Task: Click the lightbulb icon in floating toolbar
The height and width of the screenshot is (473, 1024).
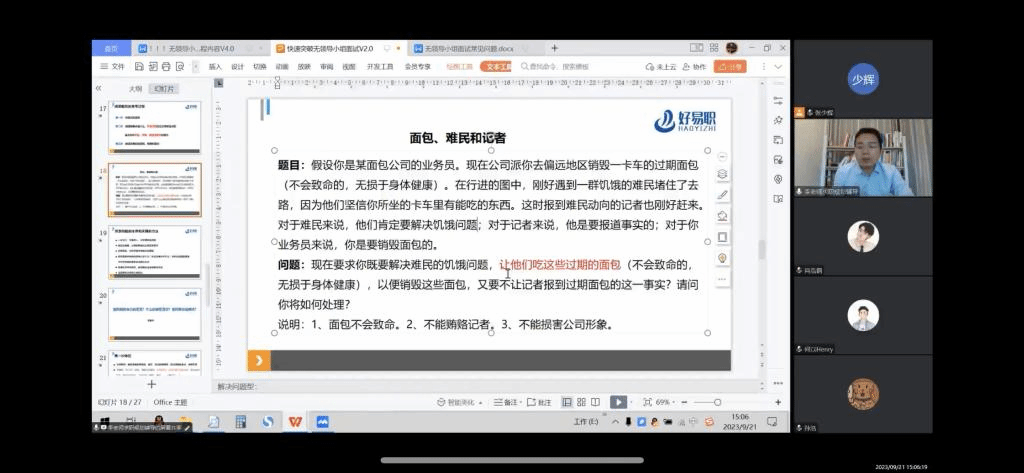Action: click(722, 258)
